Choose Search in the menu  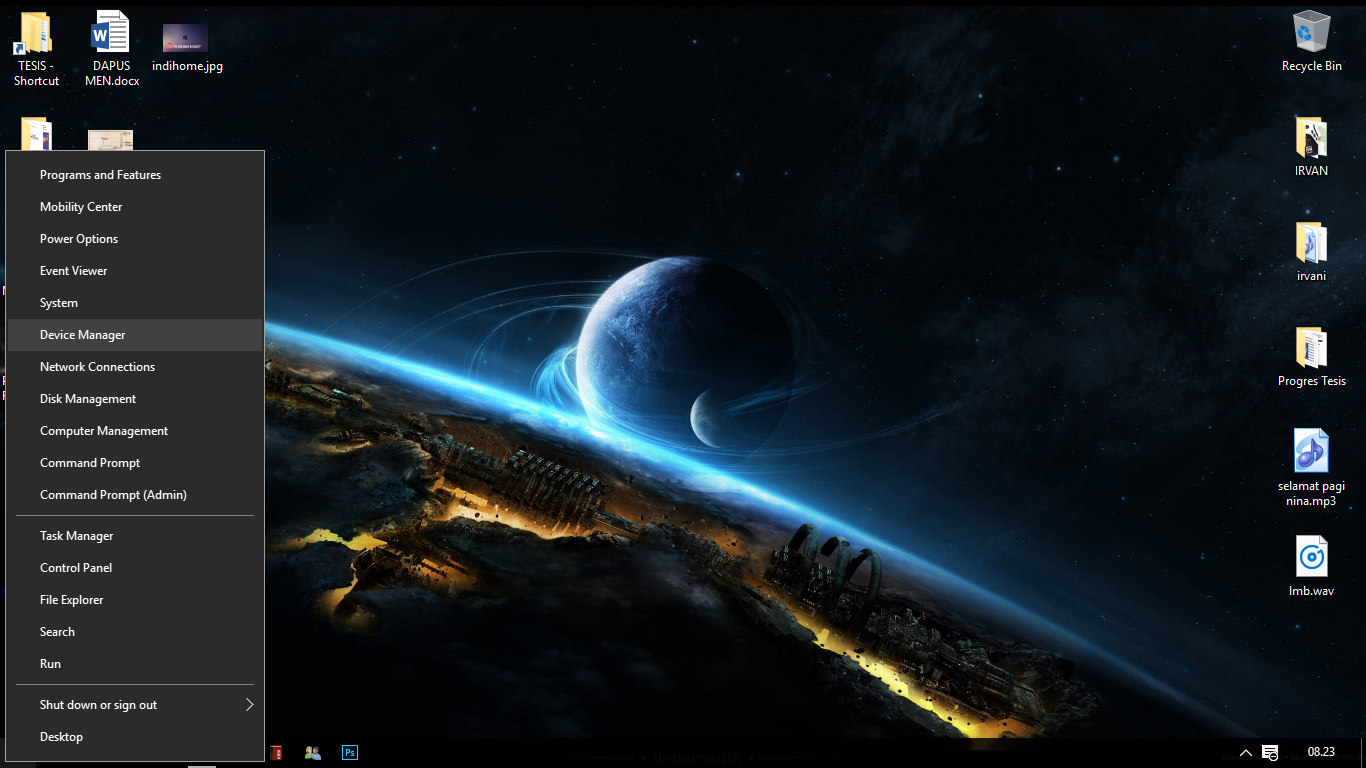(x=135, y=632)
